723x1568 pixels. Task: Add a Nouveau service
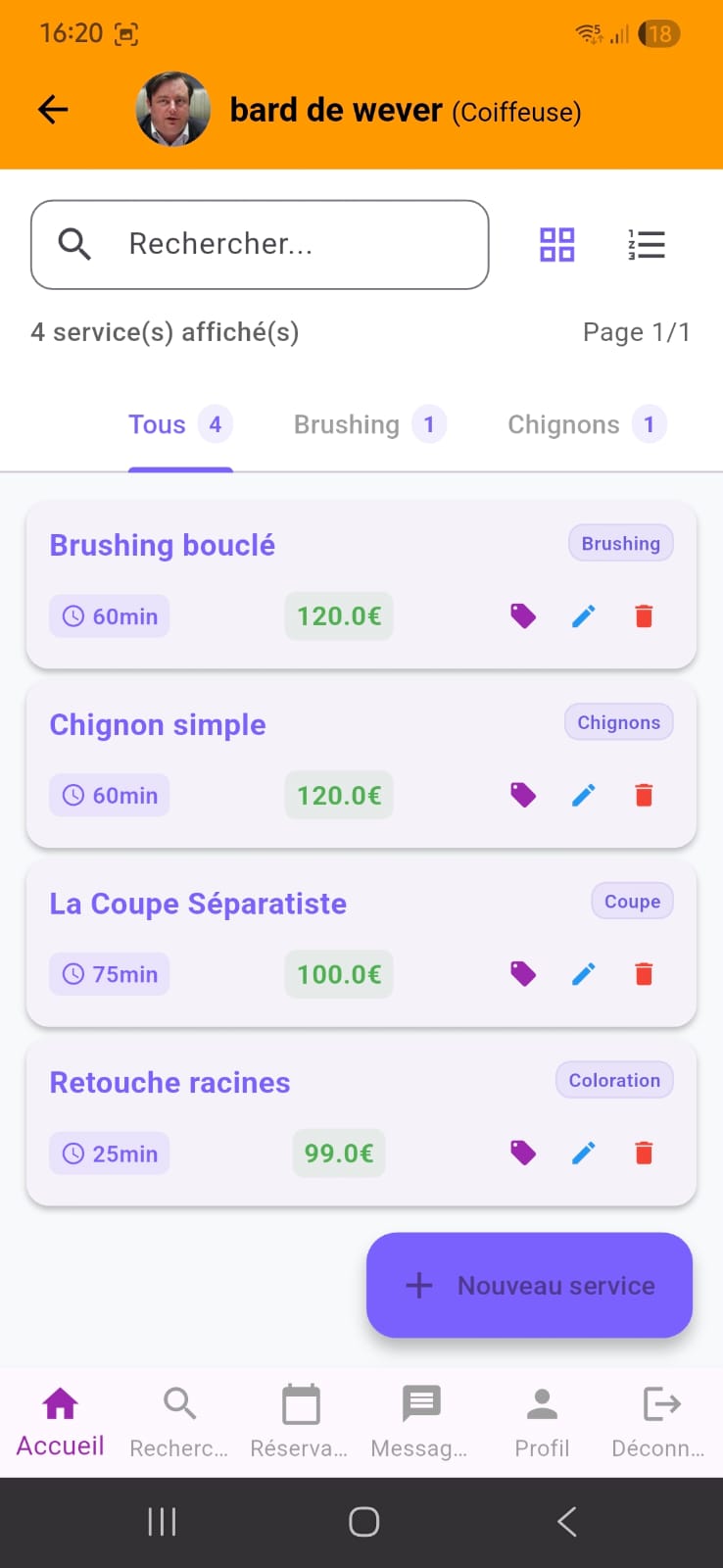tap(529, 1285)
